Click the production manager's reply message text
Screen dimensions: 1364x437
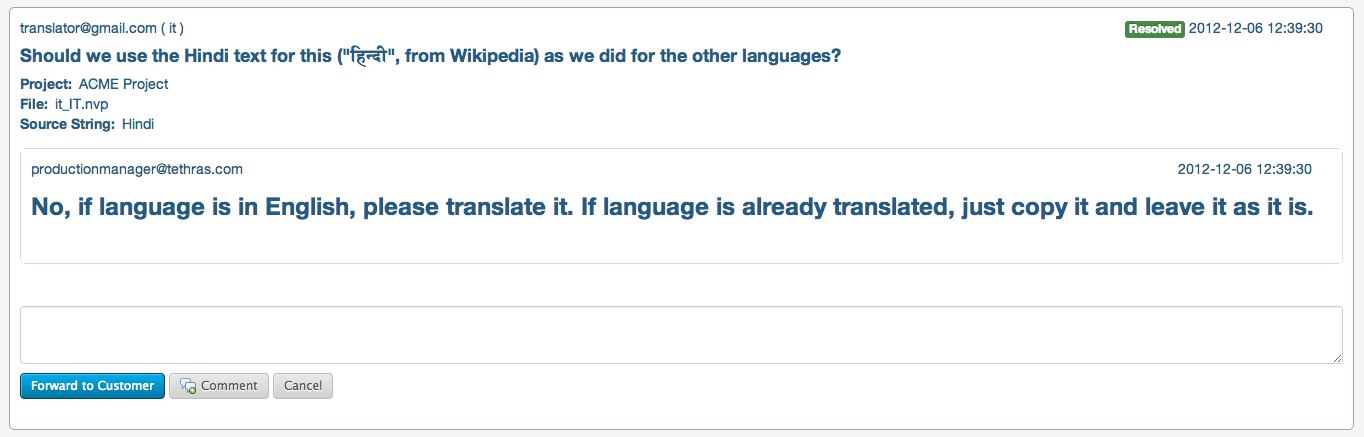click(x=671, y=207)
